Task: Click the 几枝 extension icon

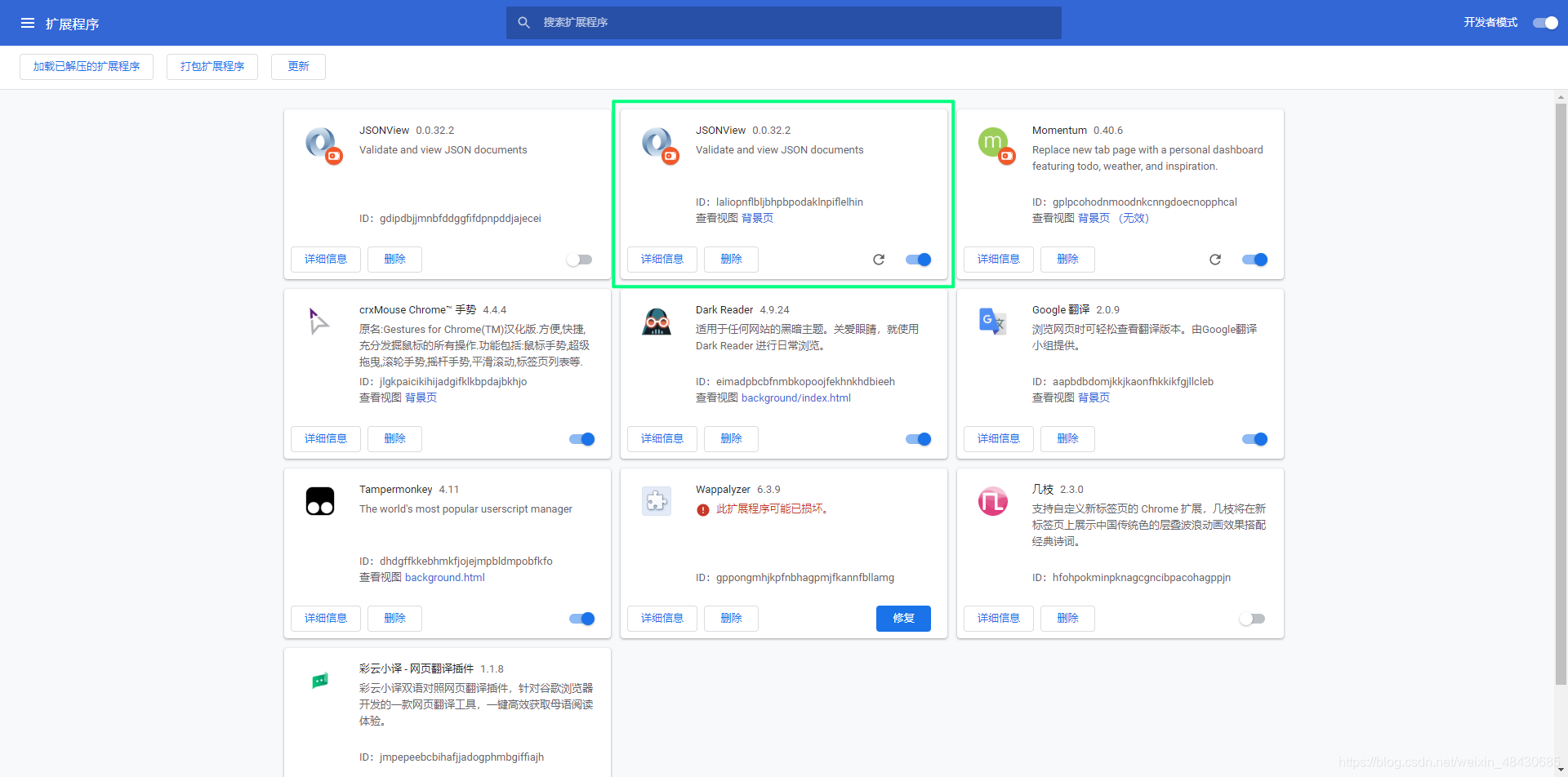Action: tap(993, 501)
